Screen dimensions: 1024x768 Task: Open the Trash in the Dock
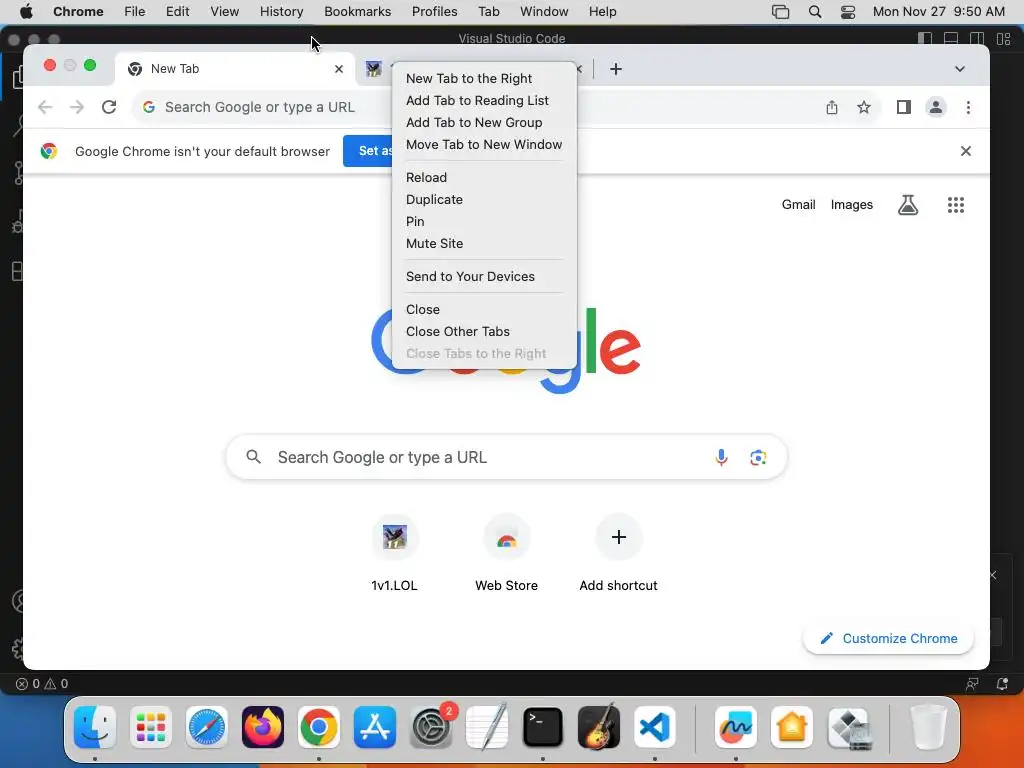[928, 727]
